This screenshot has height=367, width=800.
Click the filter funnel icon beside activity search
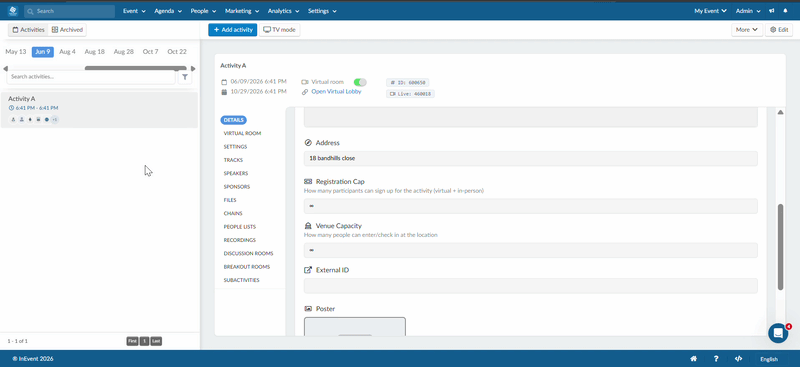185,77
